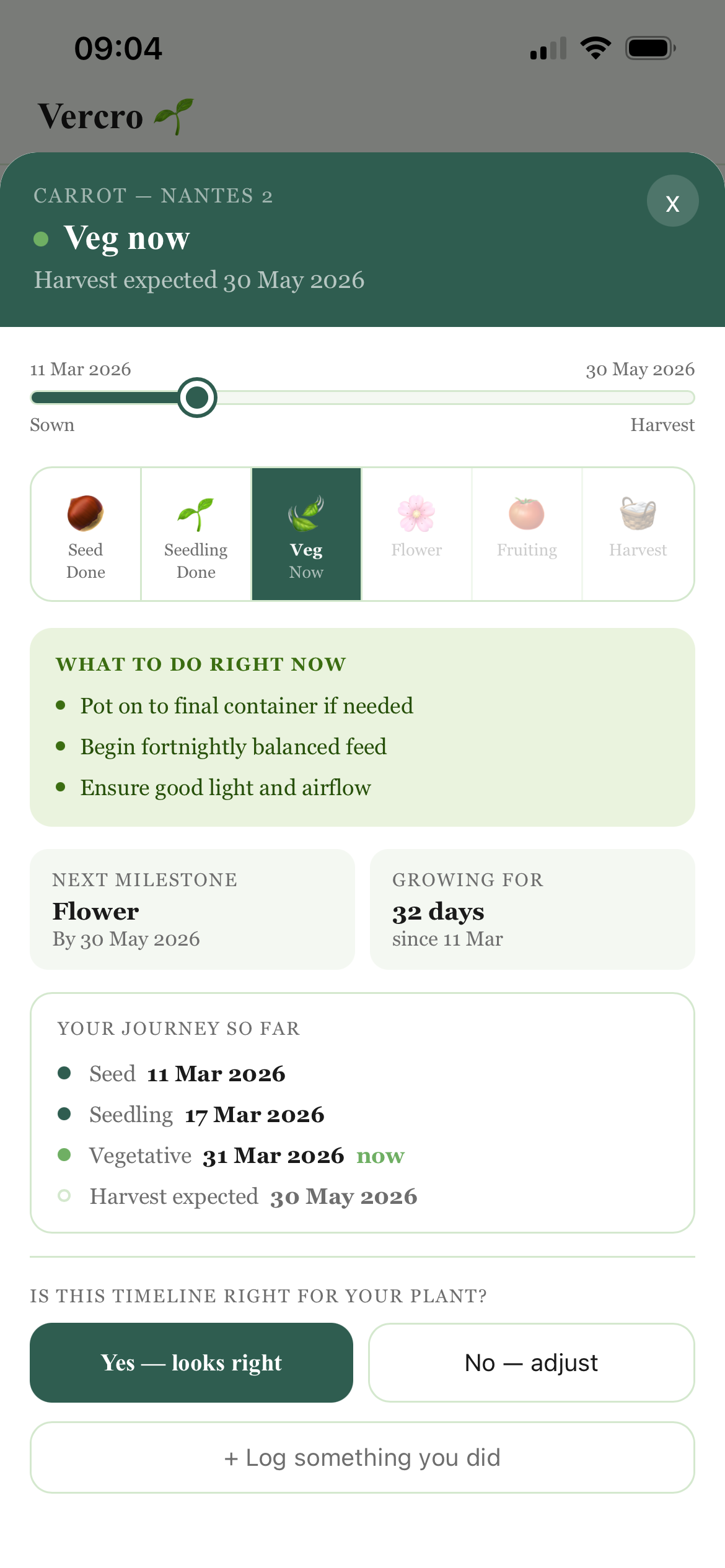Click the now label beside Vegetative

click(x=380, y=1156)
